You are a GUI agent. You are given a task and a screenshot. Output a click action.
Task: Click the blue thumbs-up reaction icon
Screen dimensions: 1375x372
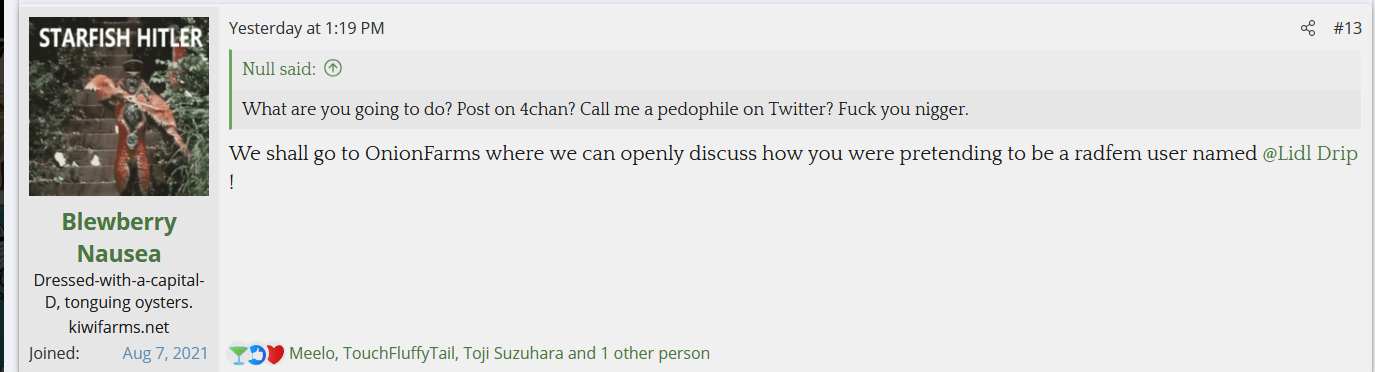[x=256, y=353]
